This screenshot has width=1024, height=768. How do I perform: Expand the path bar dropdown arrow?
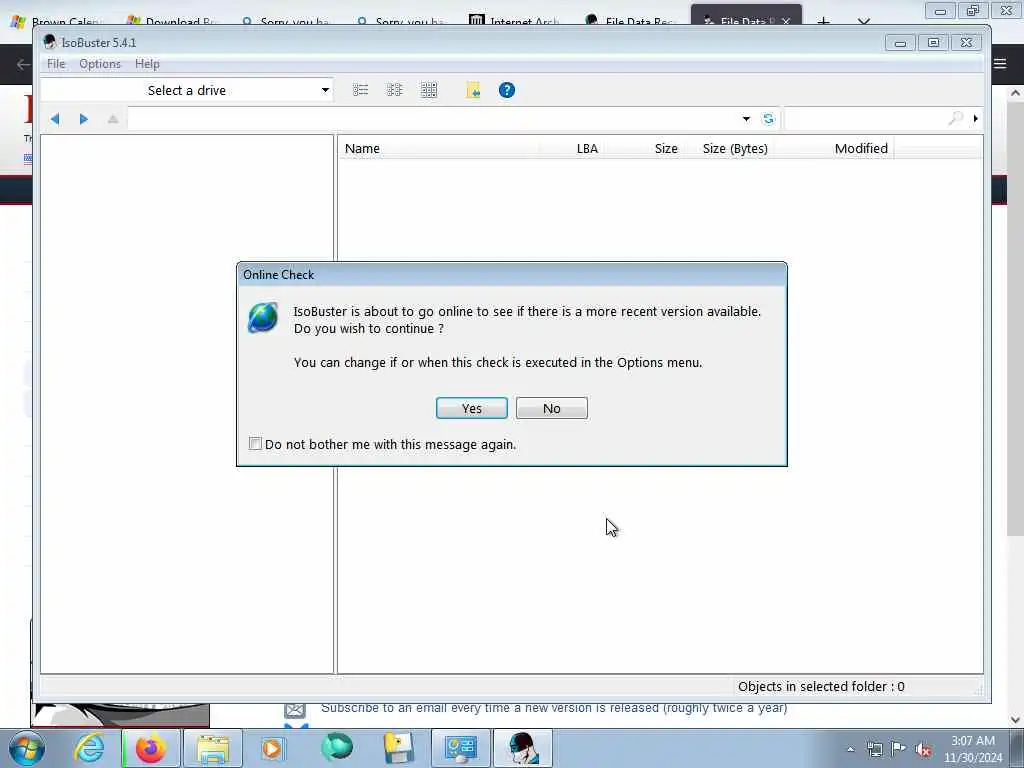tap(746, 119)
